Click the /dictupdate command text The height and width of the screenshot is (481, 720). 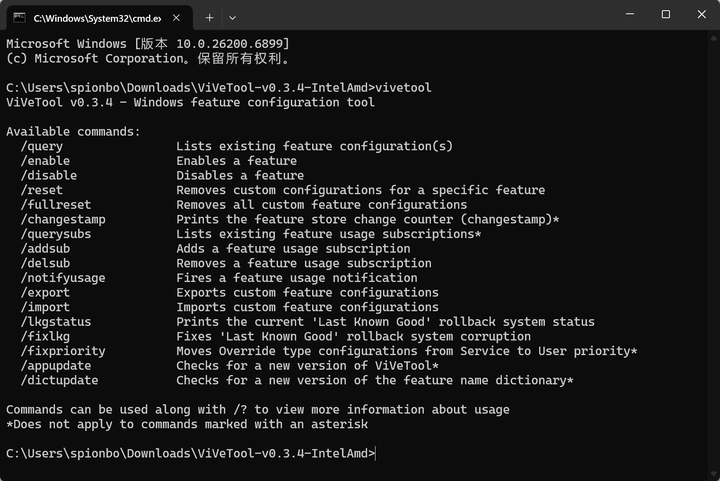60,380
